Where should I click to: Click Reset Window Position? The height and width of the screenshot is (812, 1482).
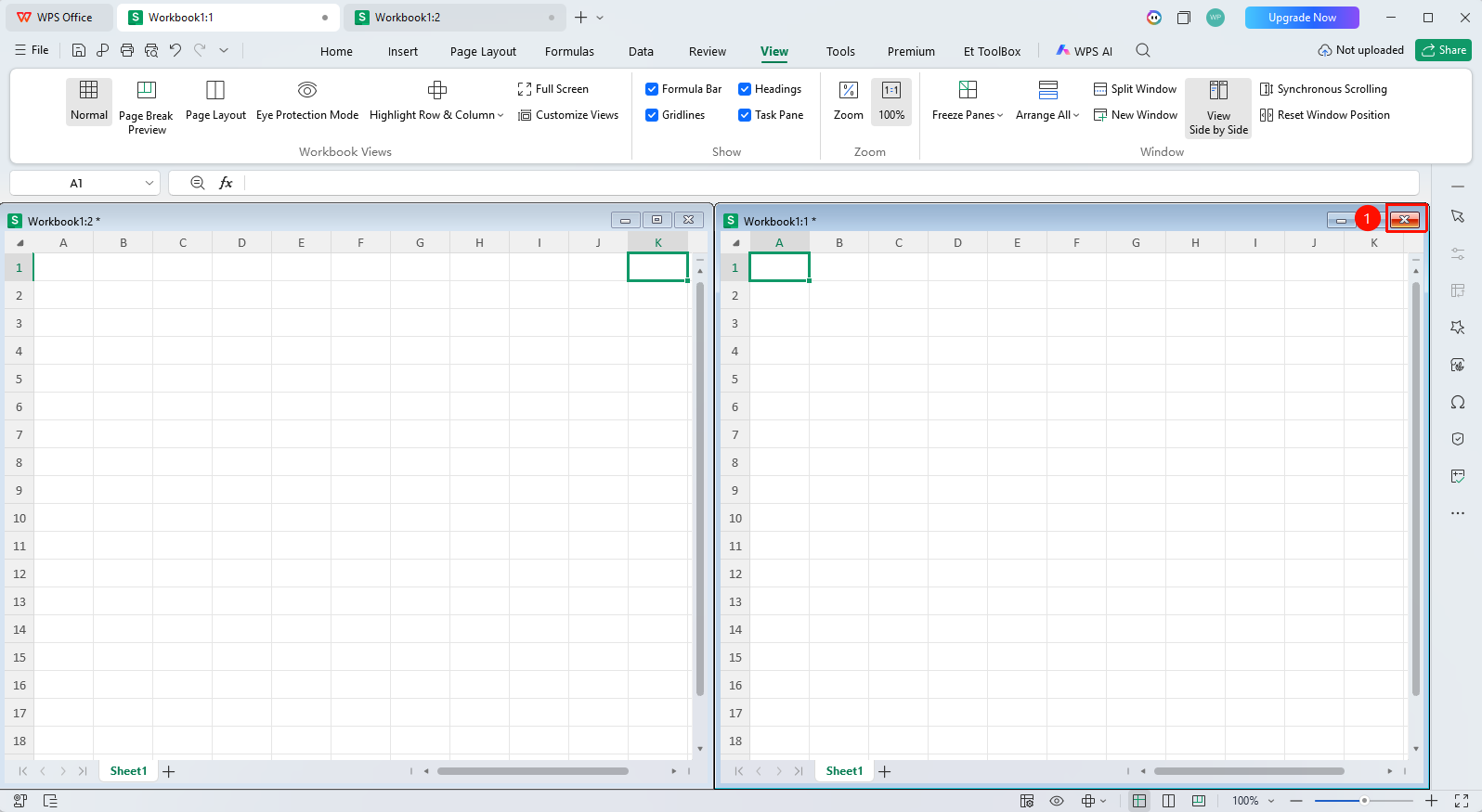pos(1325,115)
